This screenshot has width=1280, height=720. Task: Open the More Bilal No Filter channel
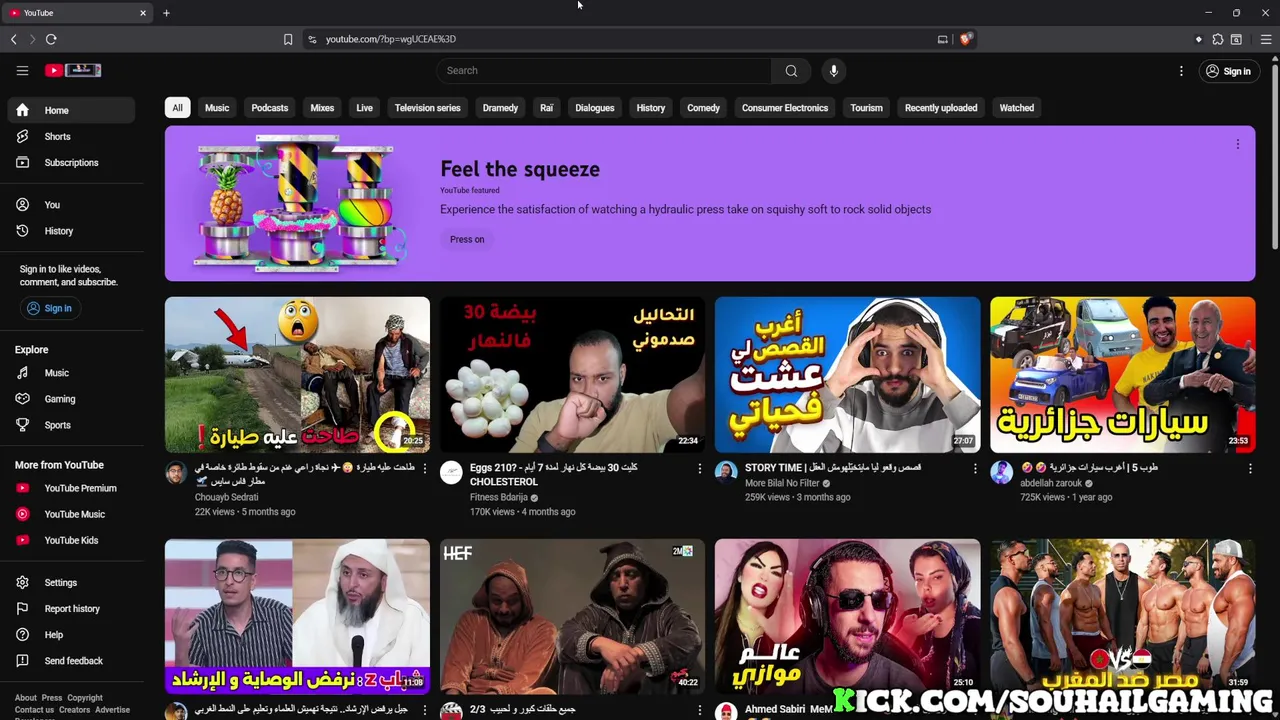[x=782, y=483]
